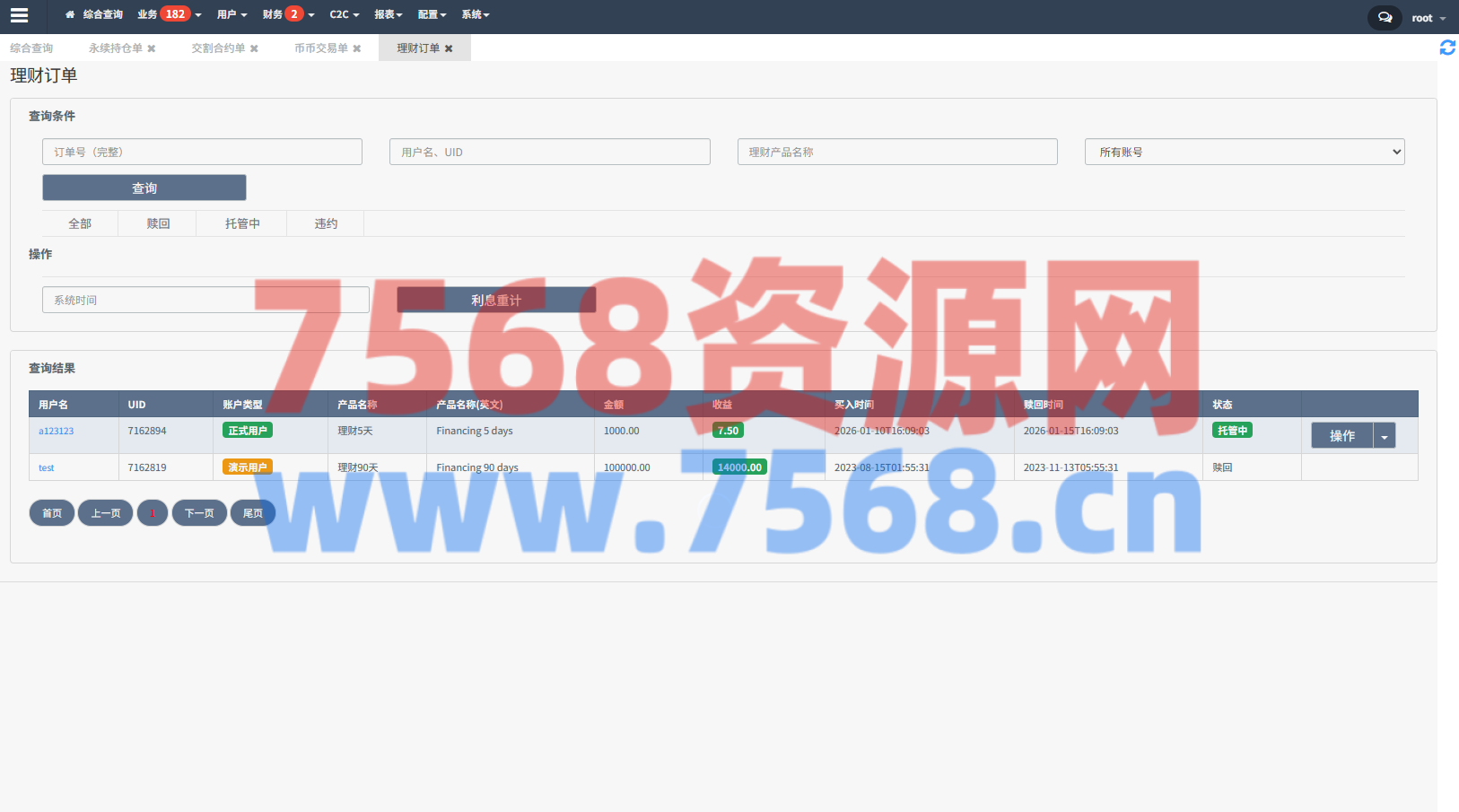
Task: Switch to the 综合查询 tab
Action: [x=31, y=48]
